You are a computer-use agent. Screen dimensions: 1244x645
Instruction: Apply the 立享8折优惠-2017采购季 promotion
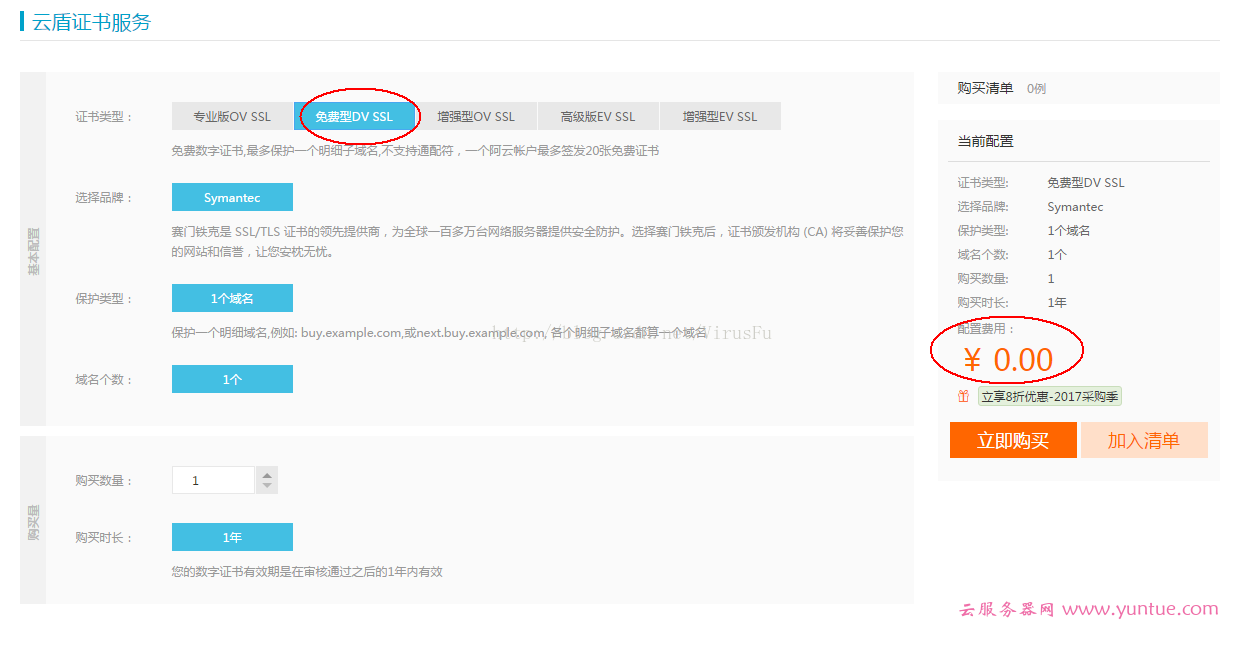click(1048, 396)
